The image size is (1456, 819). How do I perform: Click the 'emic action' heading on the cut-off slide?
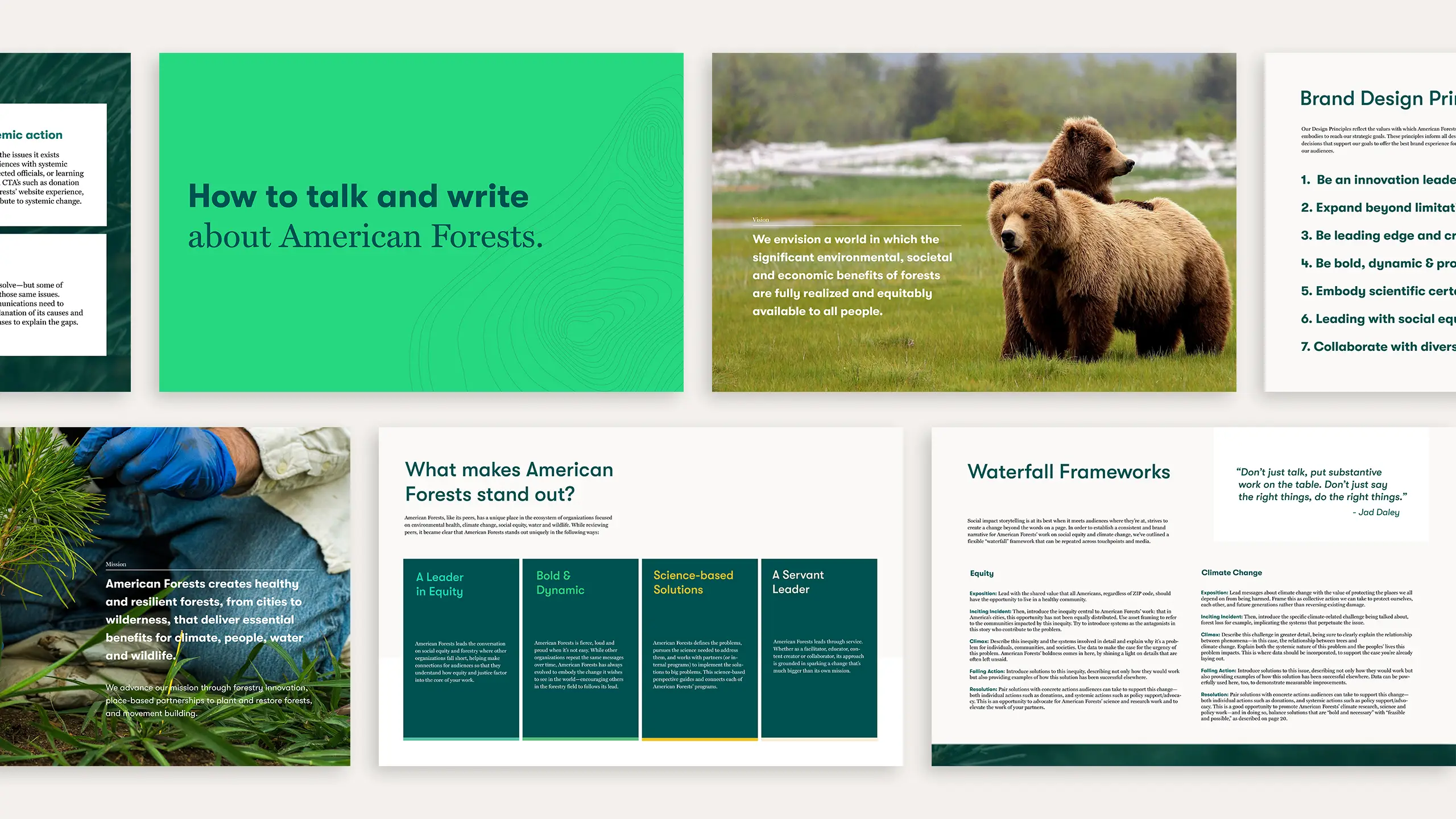tap(31, 135)
